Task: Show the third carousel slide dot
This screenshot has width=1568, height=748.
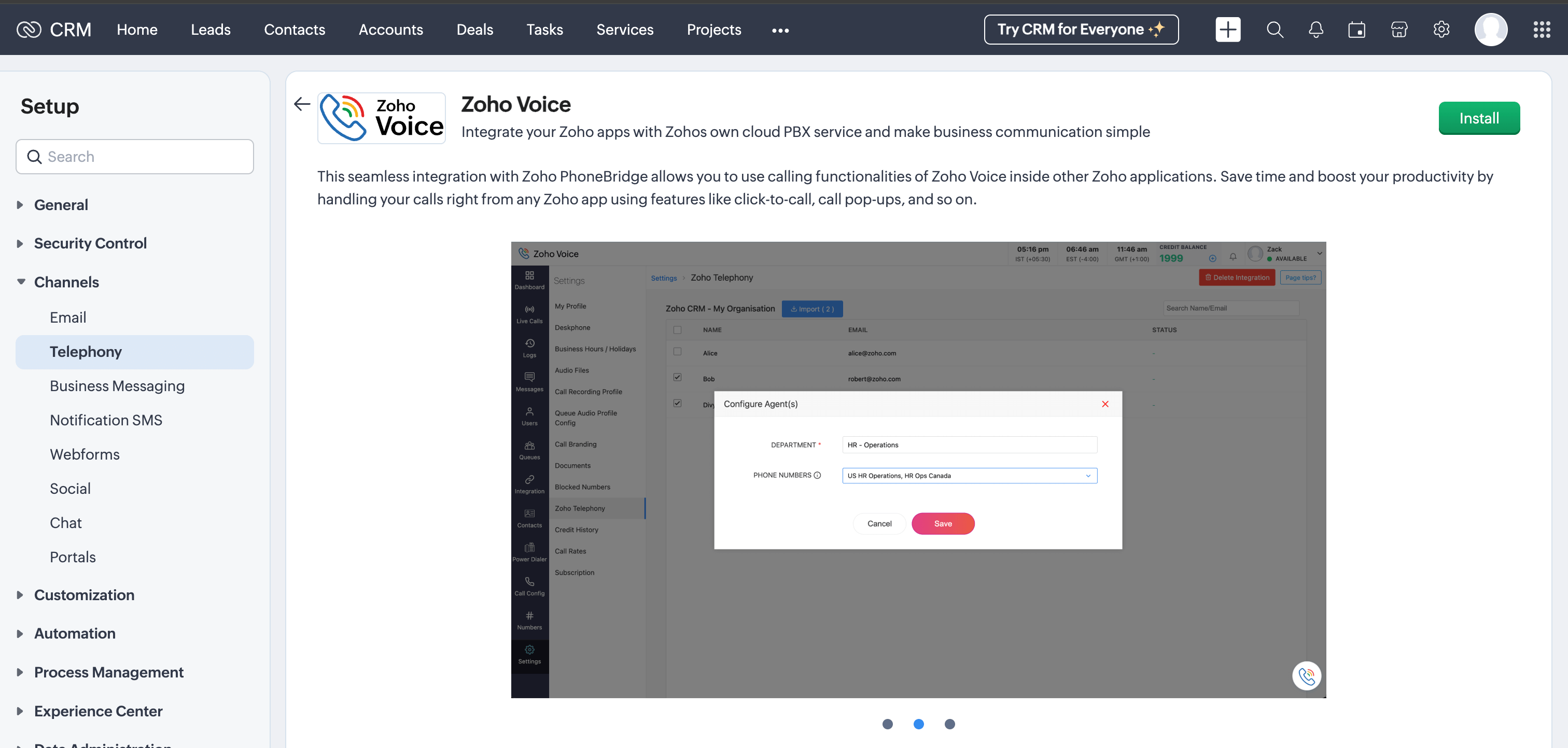Action: [x=949, y=724]
